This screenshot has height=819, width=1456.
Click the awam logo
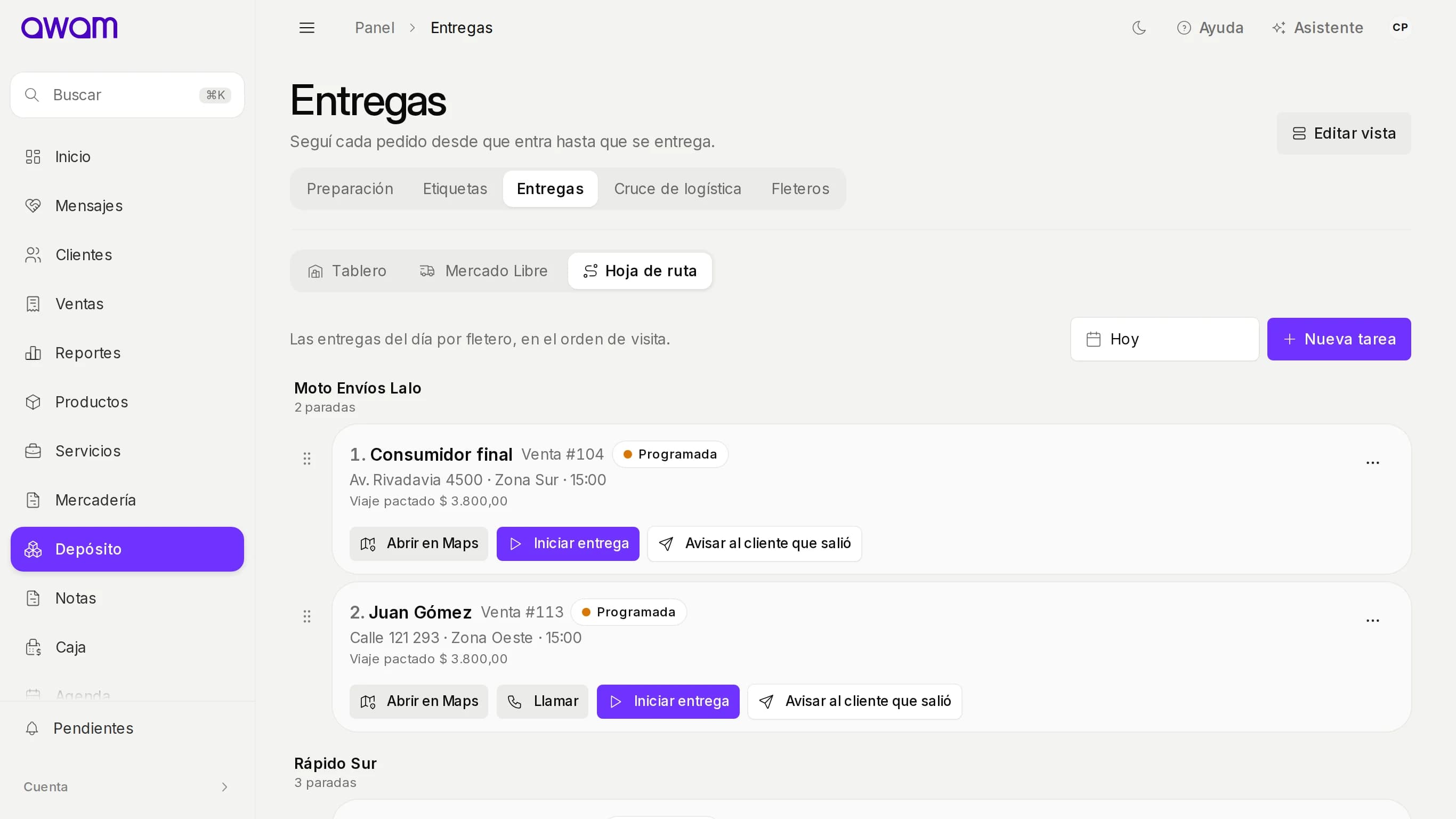point(69,28)
